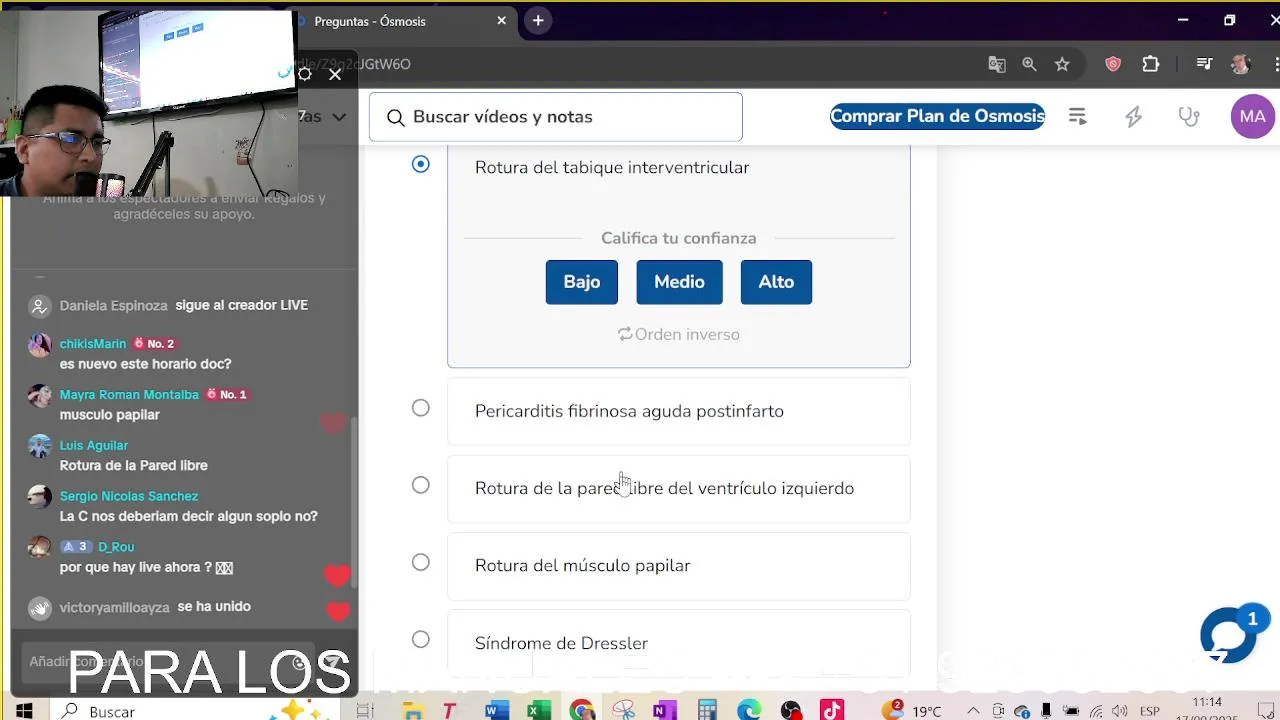Open the Osmosis playlist queue icon

[x=1077, y=117]
